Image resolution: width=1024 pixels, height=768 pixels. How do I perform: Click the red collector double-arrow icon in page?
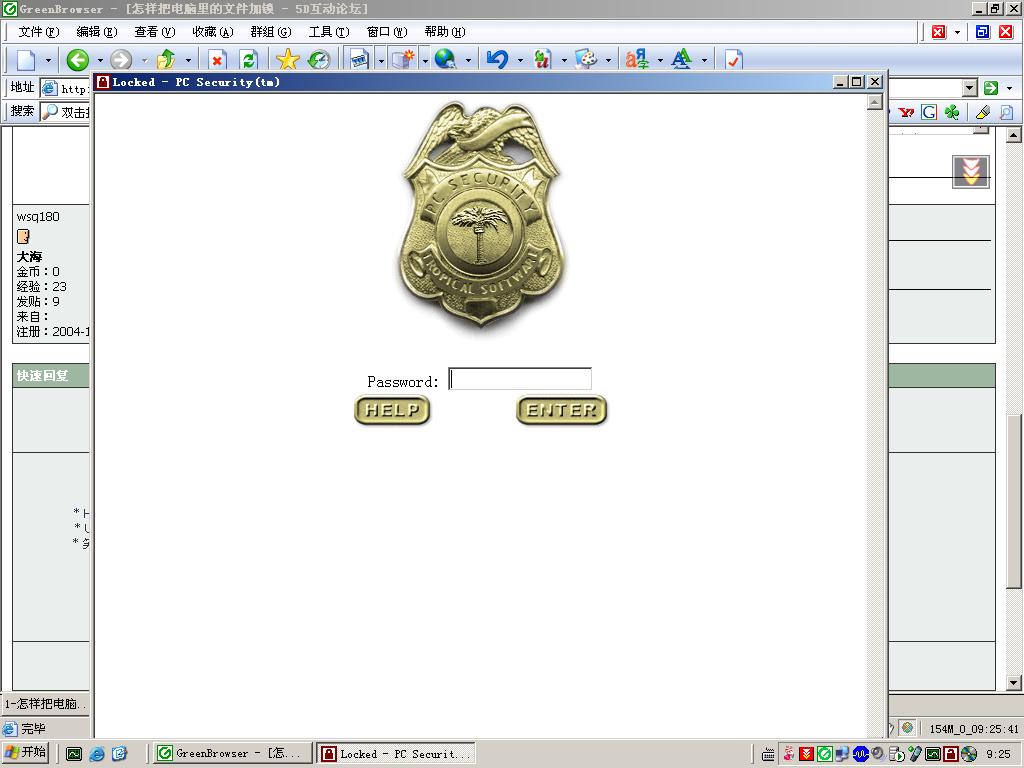click(x=970, y=172)
